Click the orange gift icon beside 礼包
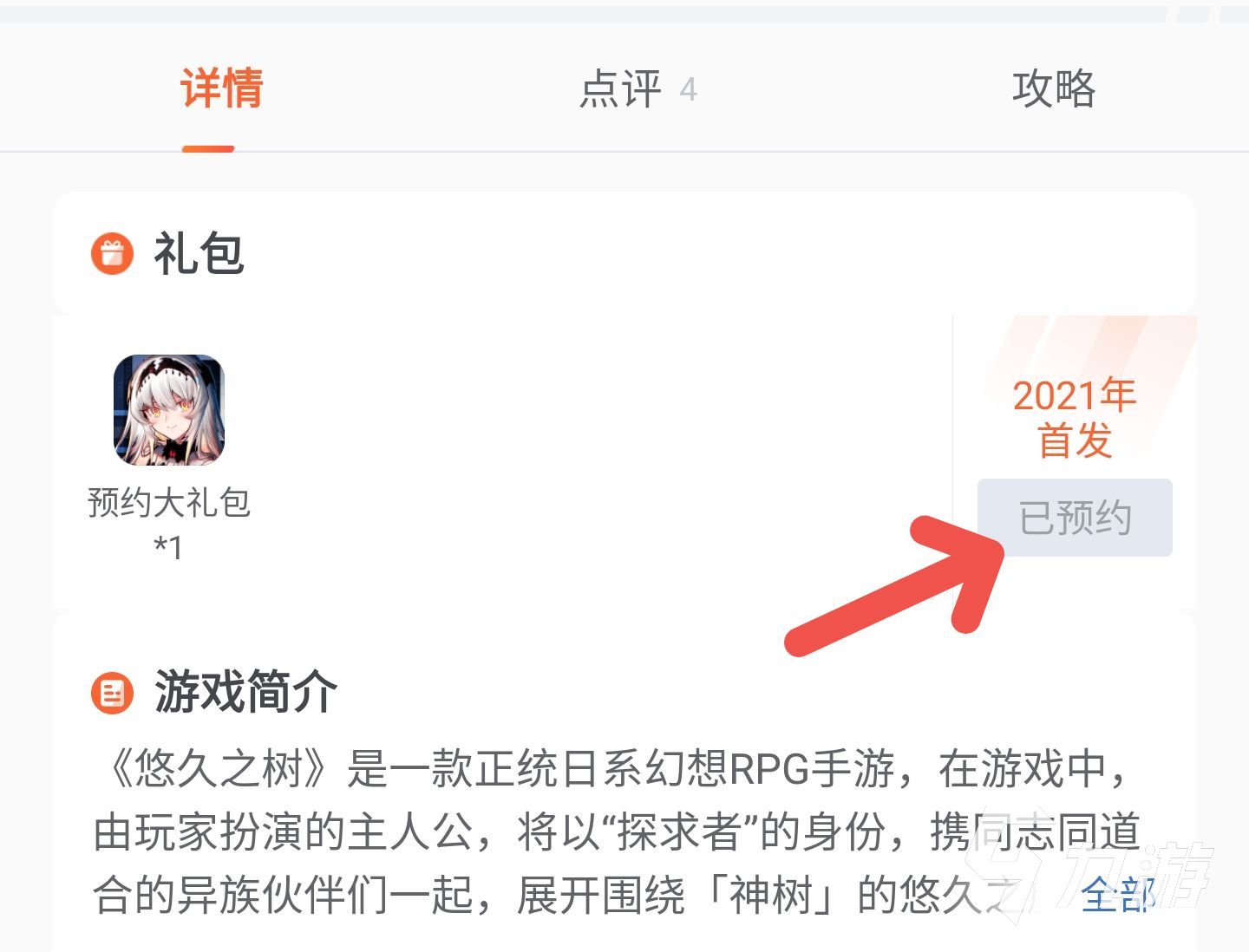 coord(113,254)
